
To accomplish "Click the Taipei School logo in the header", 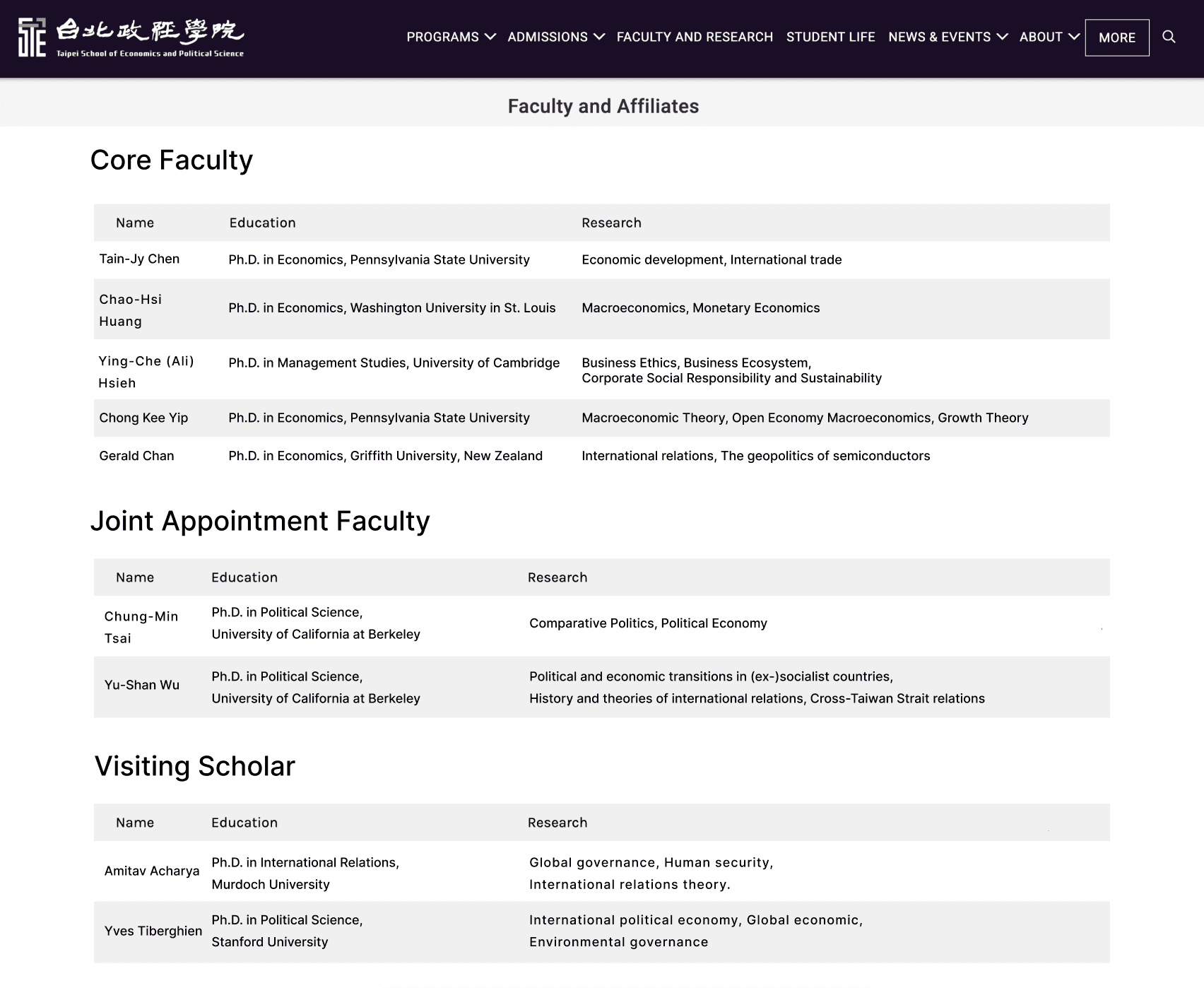I will click(131, 37).
